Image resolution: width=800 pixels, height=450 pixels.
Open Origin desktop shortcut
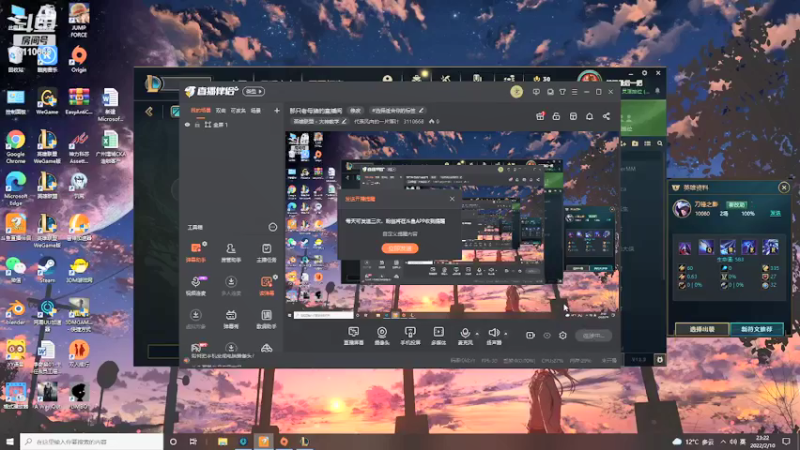79,59
